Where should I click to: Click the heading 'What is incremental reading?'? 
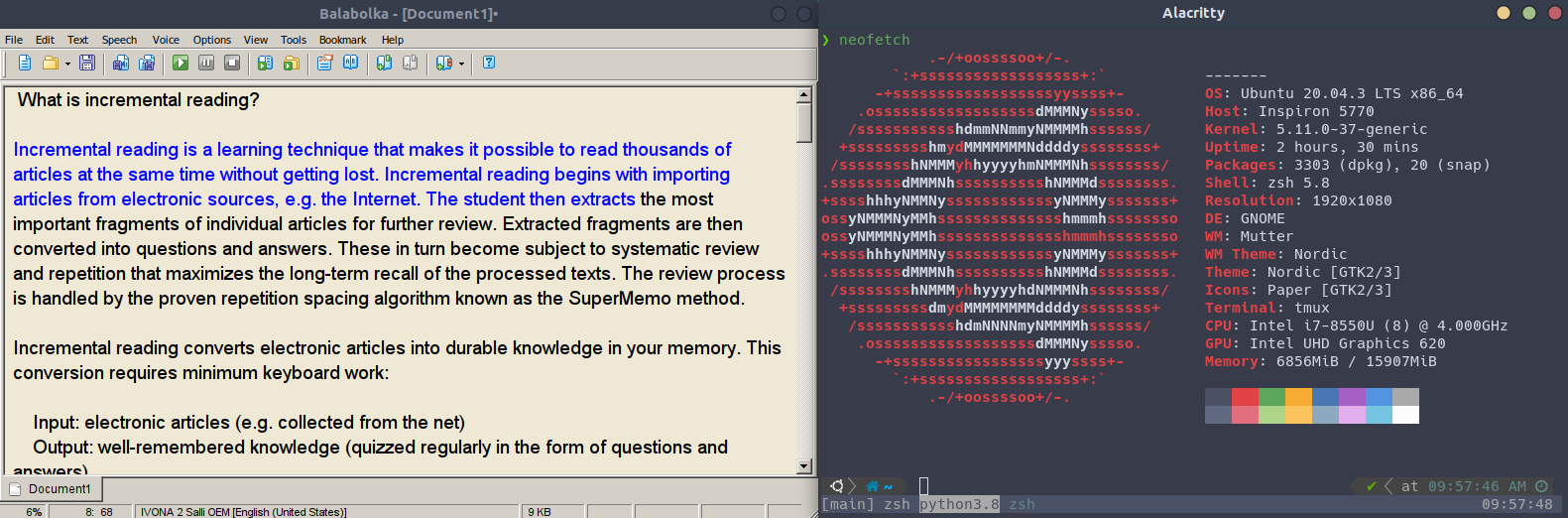(x=138, y=100)
